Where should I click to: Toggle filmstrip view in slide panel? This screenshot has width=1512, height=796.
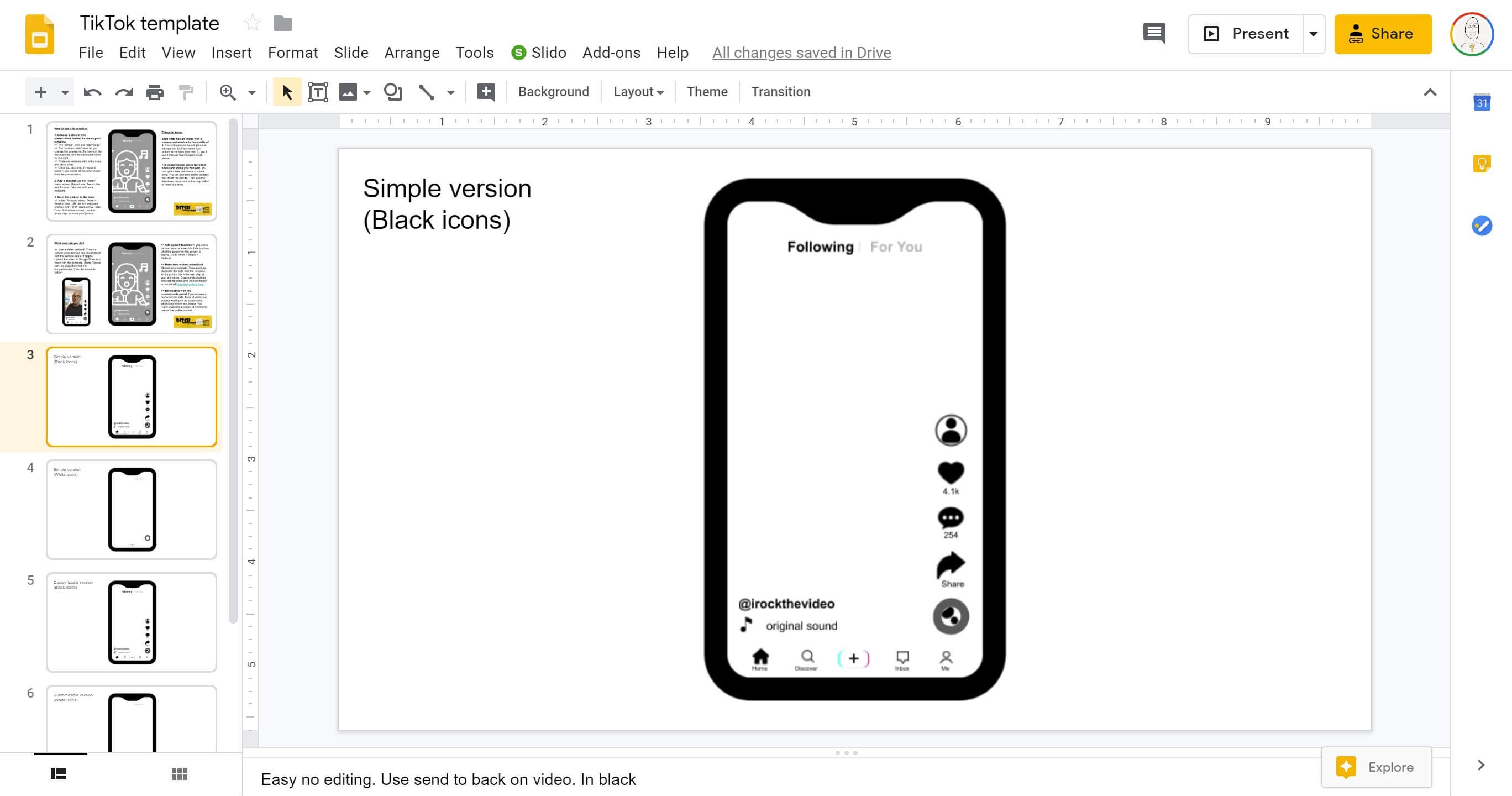58,773
